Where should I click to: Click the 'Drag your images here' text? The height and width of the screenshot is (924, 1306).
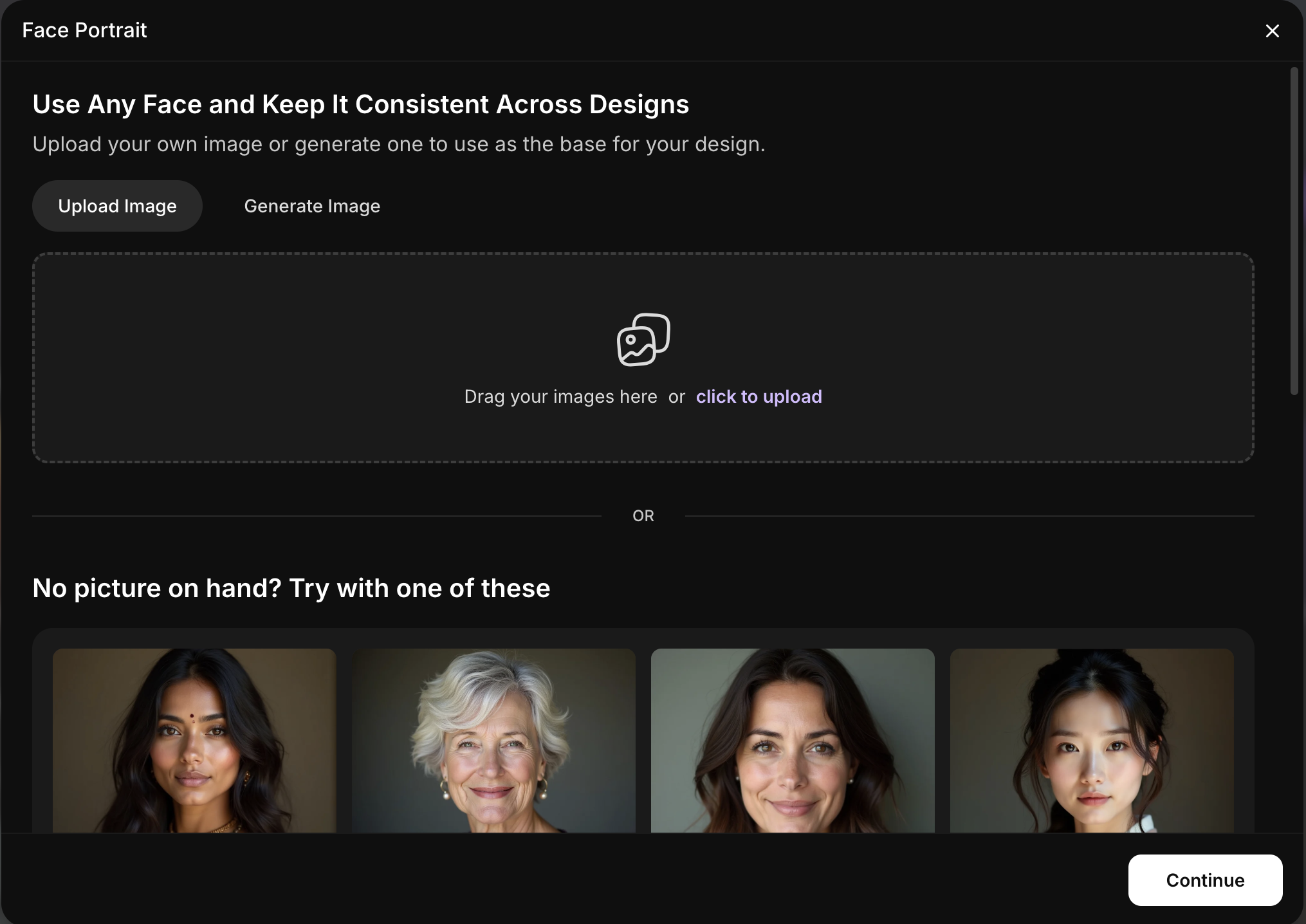(561, 396)
